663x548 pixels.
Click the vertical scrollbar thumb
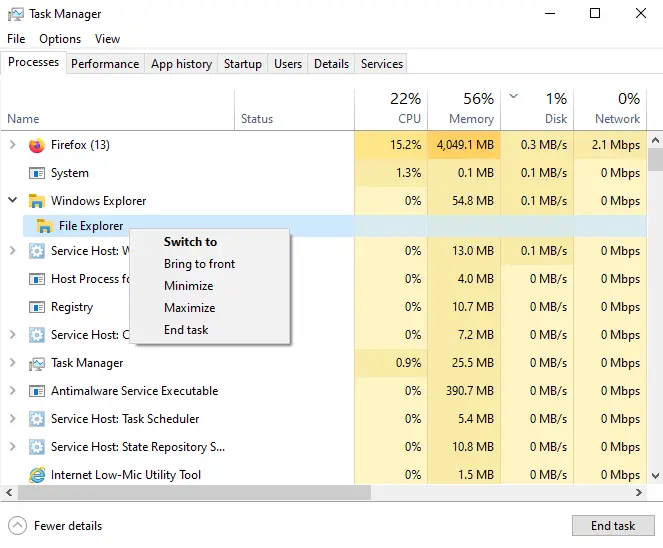point(655,159)
